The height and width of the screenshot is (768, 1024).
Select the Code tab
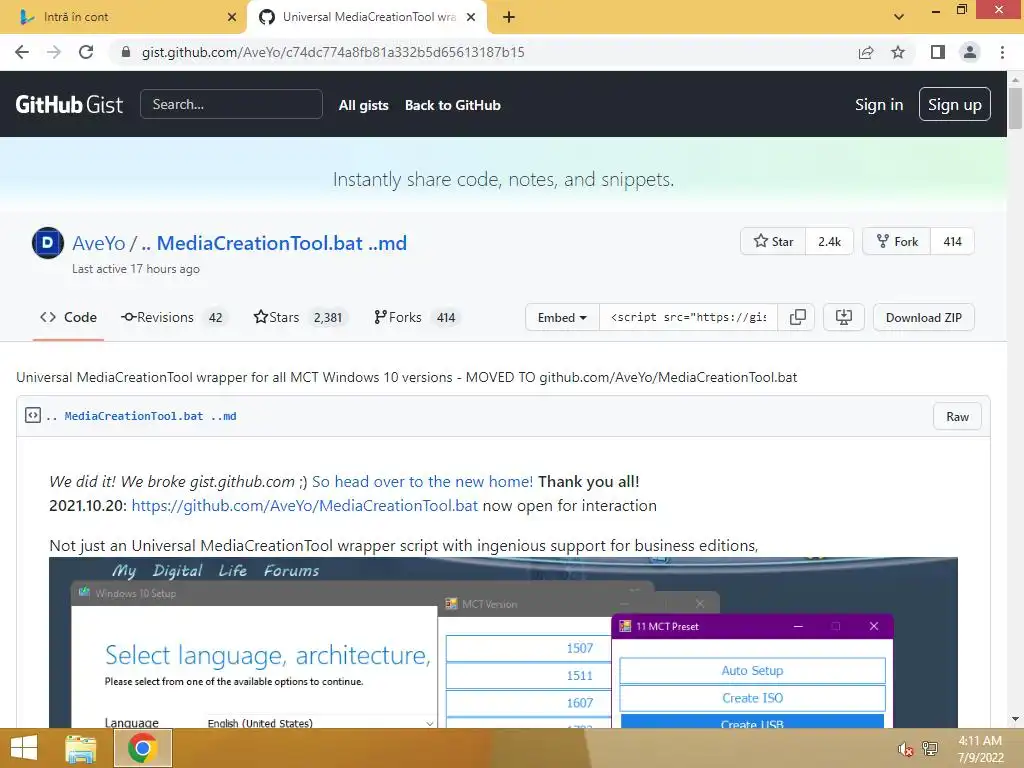69,317
